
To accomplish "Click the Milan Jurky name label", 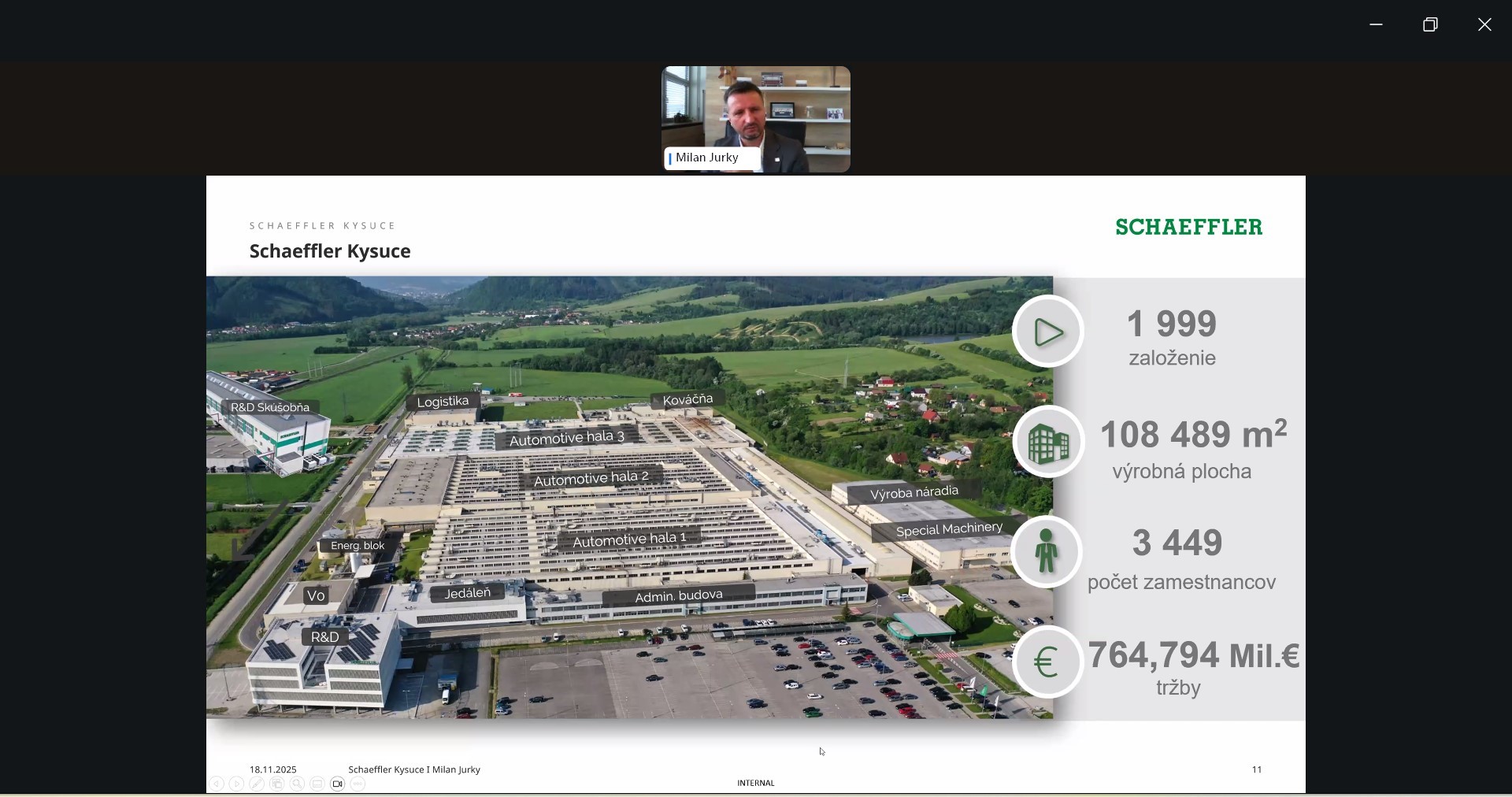I will (x=707, y=158).
